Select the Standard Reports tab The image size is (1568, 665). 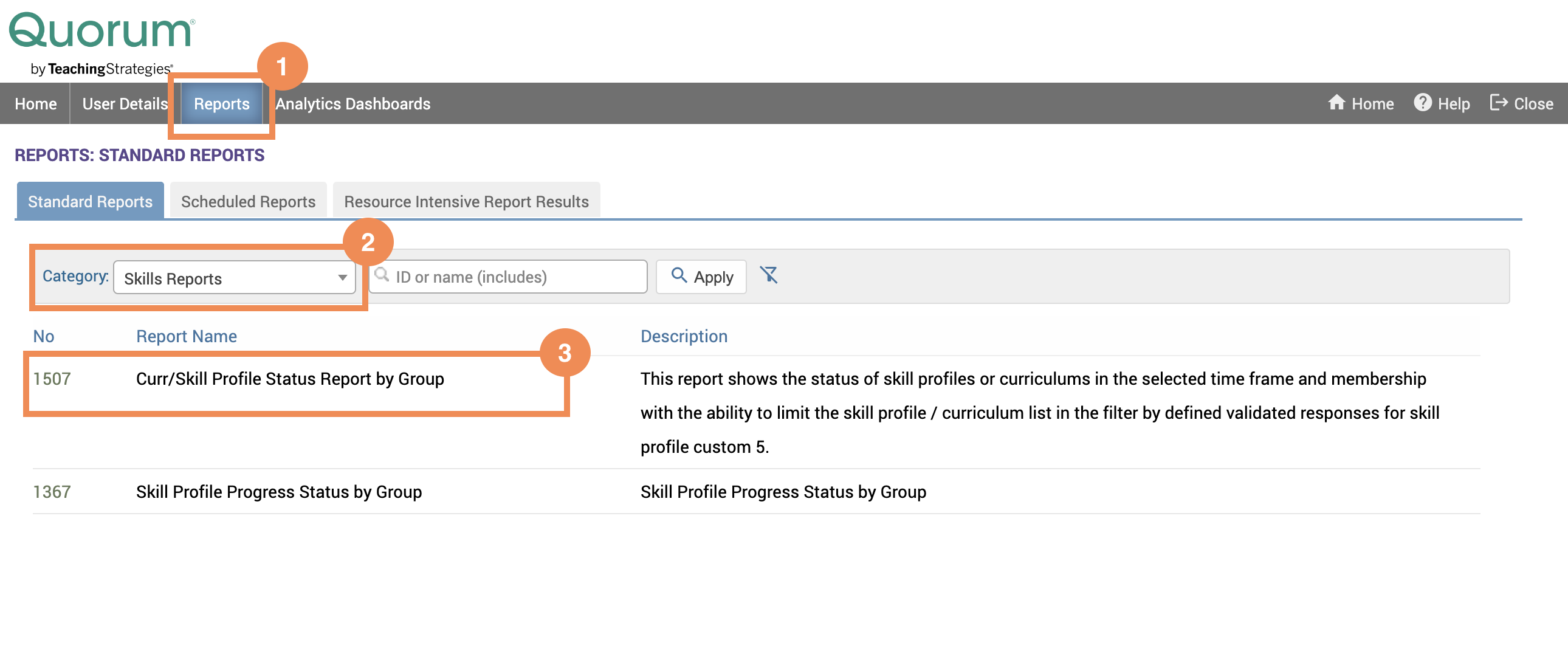click(x=89, y=201)
